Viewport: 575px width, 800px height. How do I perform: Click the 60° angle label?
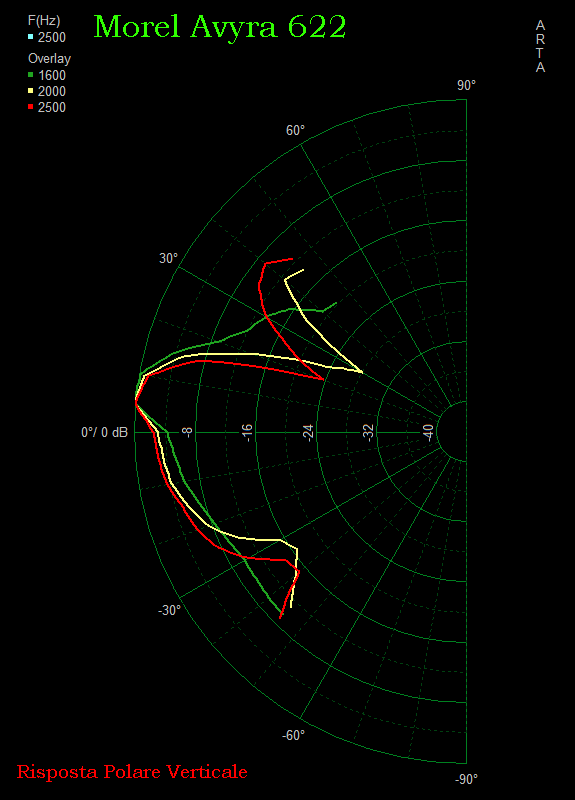coord(295,130)
